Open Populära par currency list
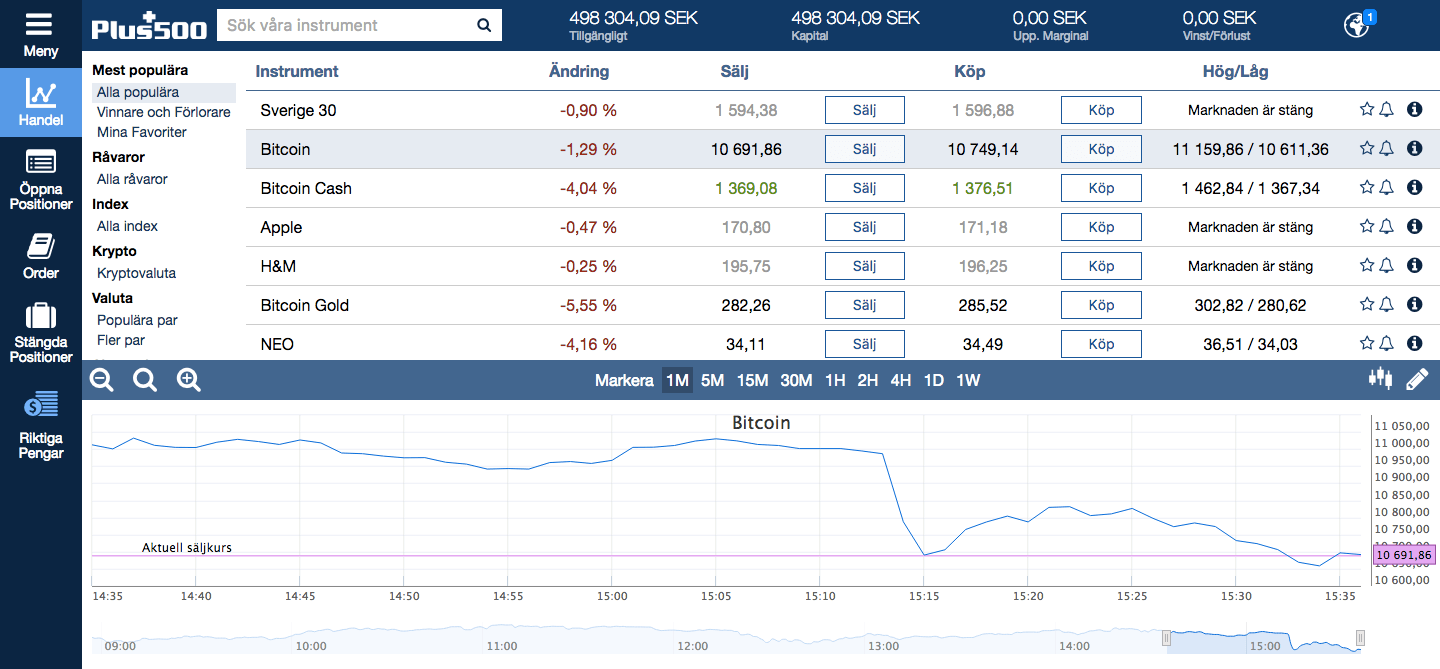The height and width of the screenshot is (669, 1440). point(138,320)
